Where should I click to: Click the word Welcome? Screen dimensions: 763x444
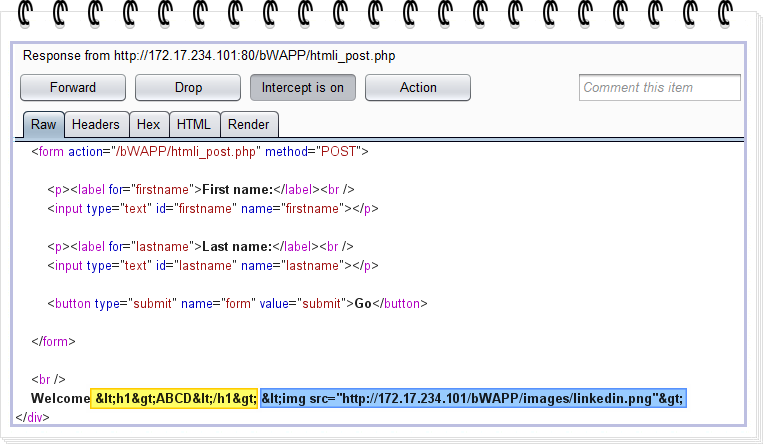[x=60, y=399]
